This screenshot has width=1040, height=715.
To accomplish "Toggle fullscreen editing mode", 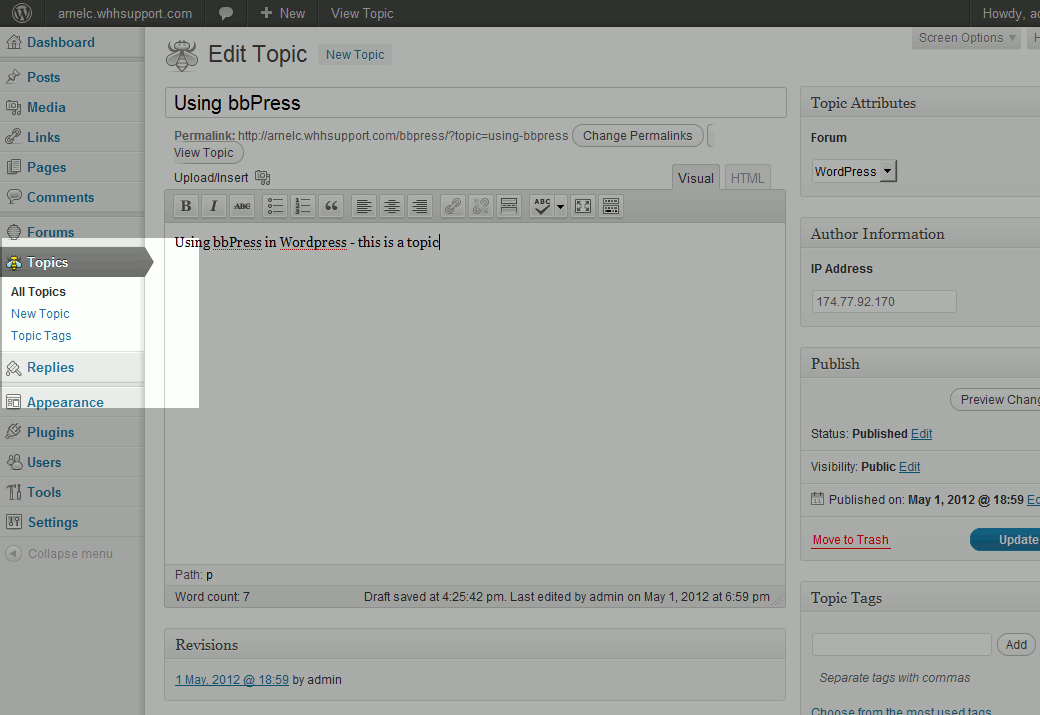I will tap(583, 206).
